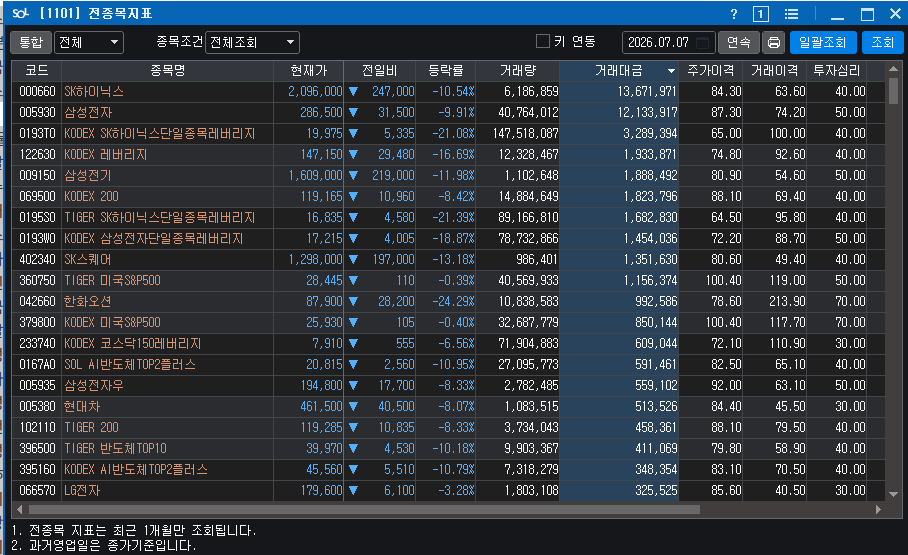Screen dimensions: 908x555
Task: Select KODEX 삼성전자단일종목레버리지 row name
Action: click(x=153, y=239)
